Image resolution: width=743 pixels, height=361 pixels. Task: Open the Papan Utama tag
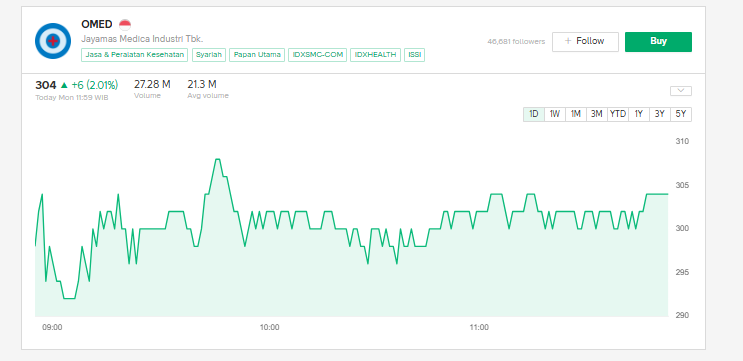[257, 55]
